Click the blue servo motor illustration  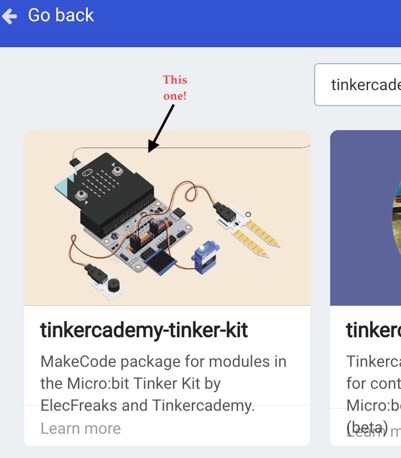tap(205, 257)
